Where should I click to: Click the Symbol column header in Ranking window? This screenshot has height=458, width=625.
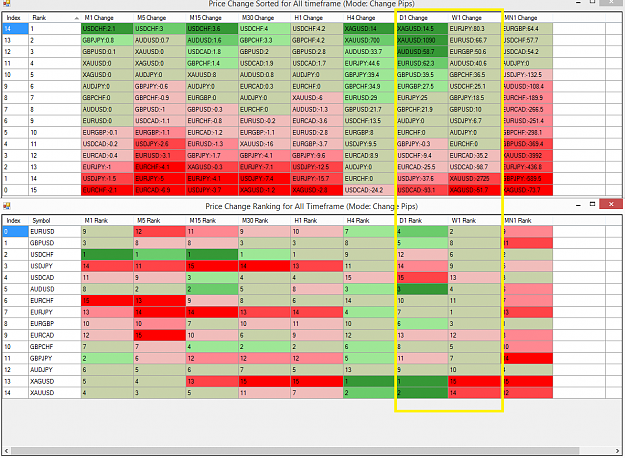pos(55,220)
